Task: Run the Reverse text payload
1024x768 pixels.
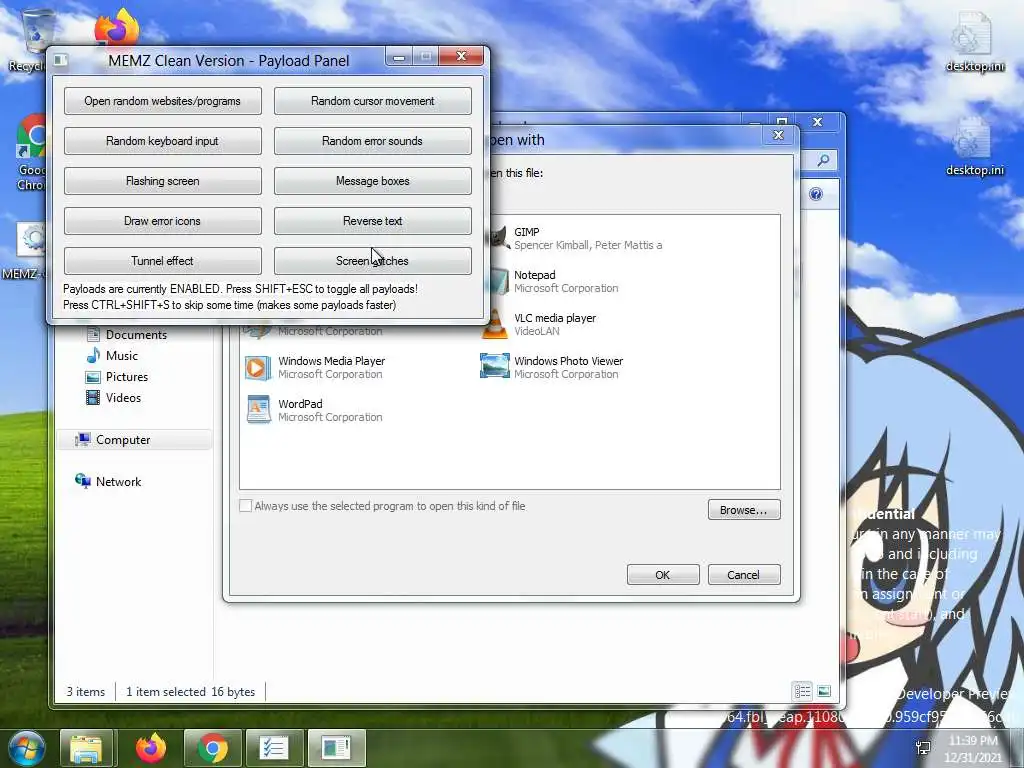Action: [372, 221]
